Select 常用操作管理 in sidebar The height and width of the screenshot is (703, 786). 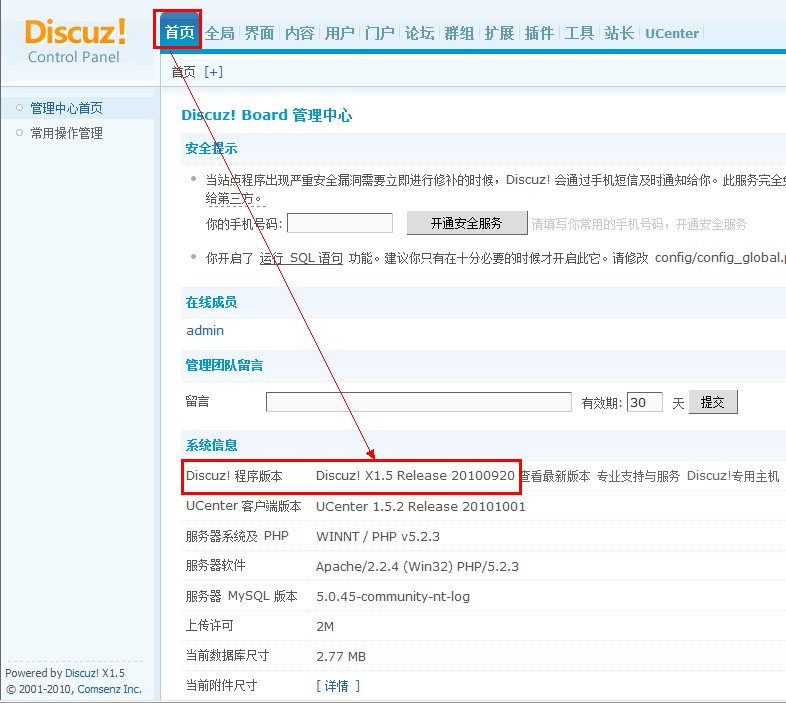point(66,133)
